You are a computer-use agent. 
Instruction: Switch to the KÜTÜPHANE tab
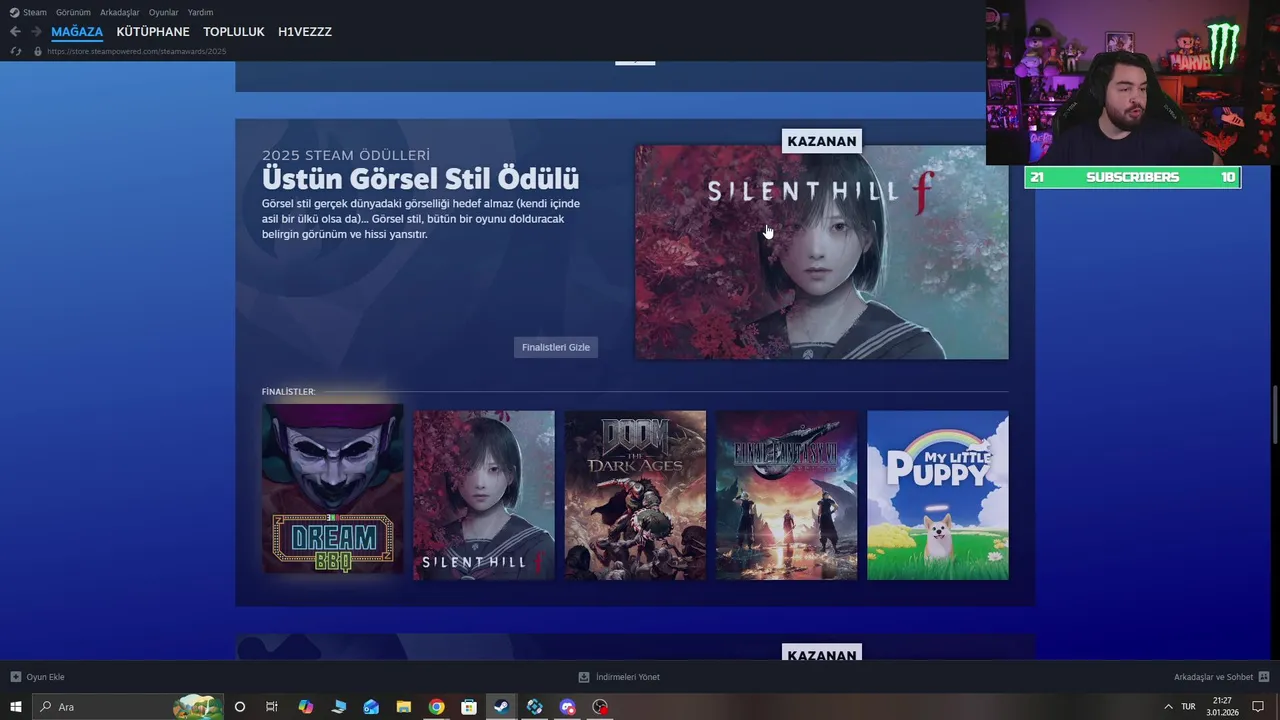point(153,32)
